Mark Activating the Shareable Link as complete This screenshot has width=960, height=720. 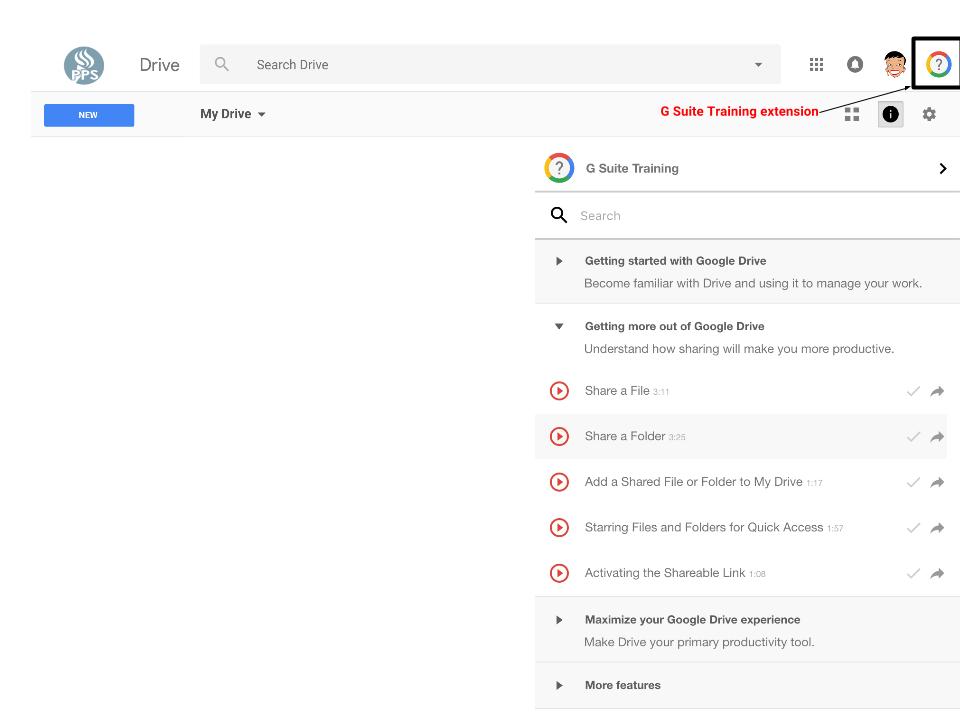pos(912,574)
